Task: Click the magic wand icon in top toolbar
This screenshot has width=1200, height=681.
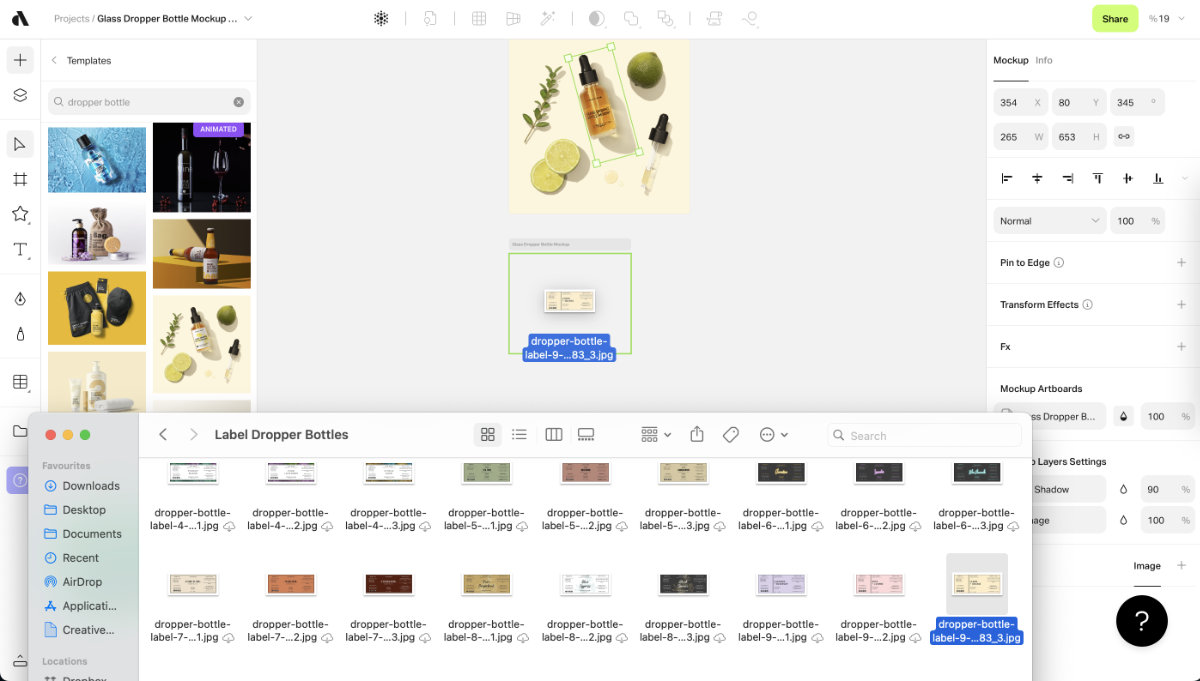Action: (547, 18)
